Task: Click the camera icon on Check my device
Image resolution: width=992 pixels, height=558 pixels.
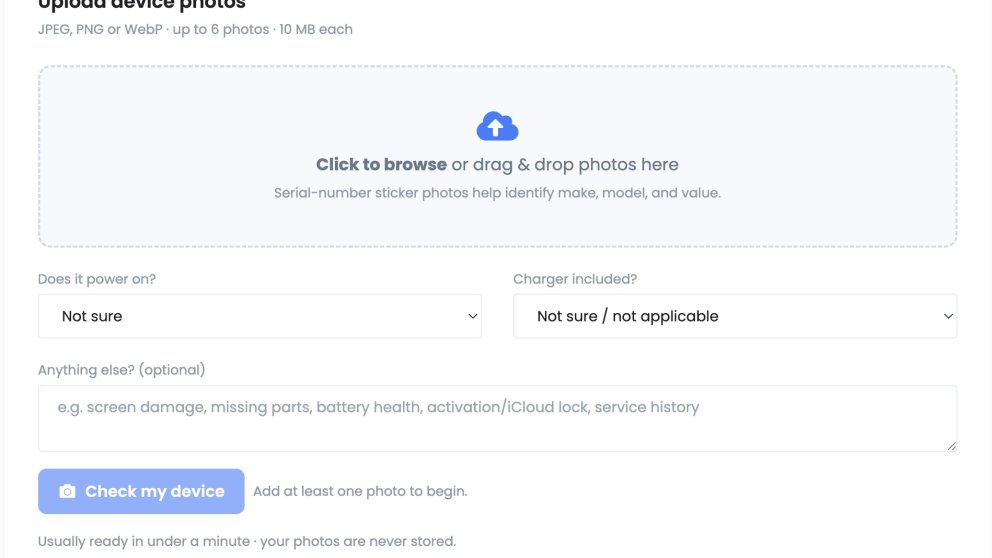Action: click(x=67, y=492)
